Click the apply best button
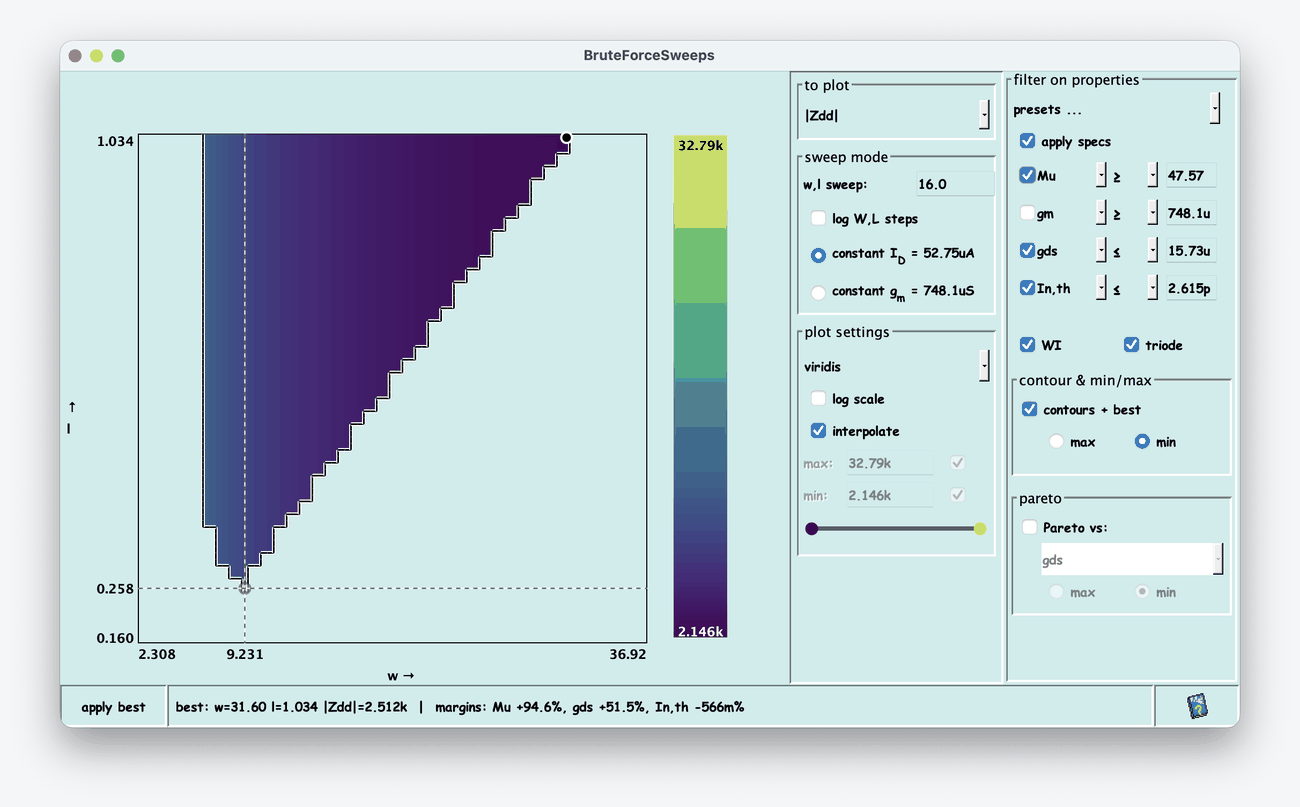 click(x=113, y=707)
